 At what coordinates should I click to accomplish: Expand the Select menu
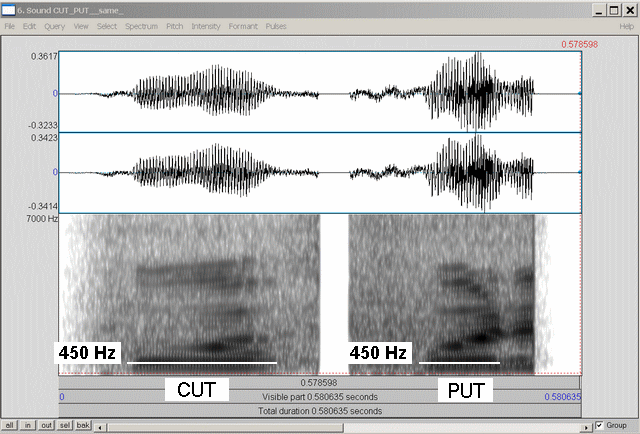[107, 25]
